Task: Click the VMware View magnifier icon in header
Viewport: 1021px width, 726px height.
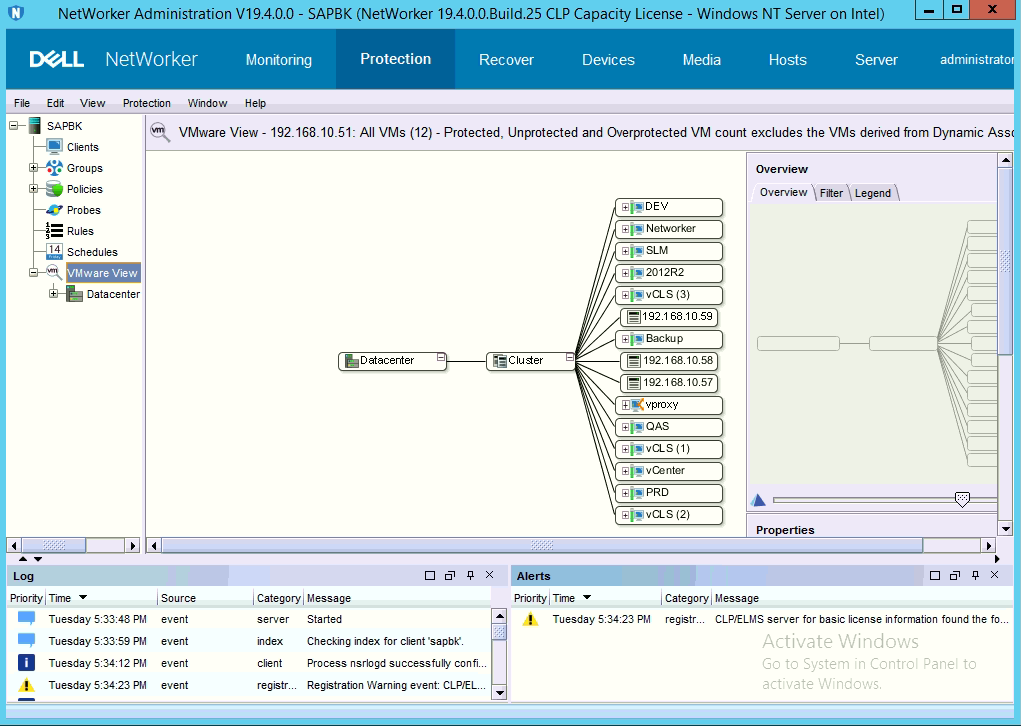Action: 159,131
